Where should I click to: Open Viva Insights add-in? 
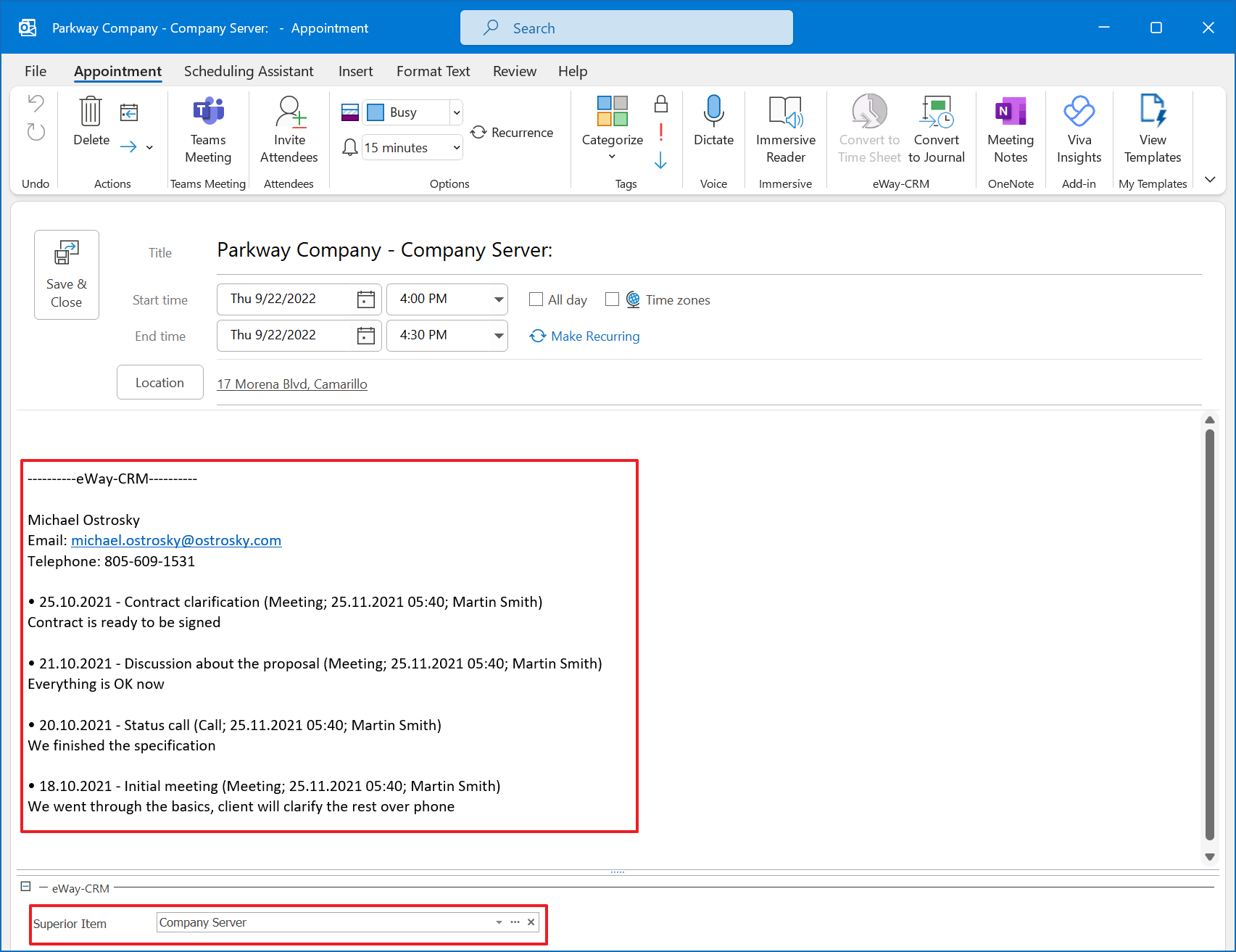pyautogui.click(x=1079, y=130)
